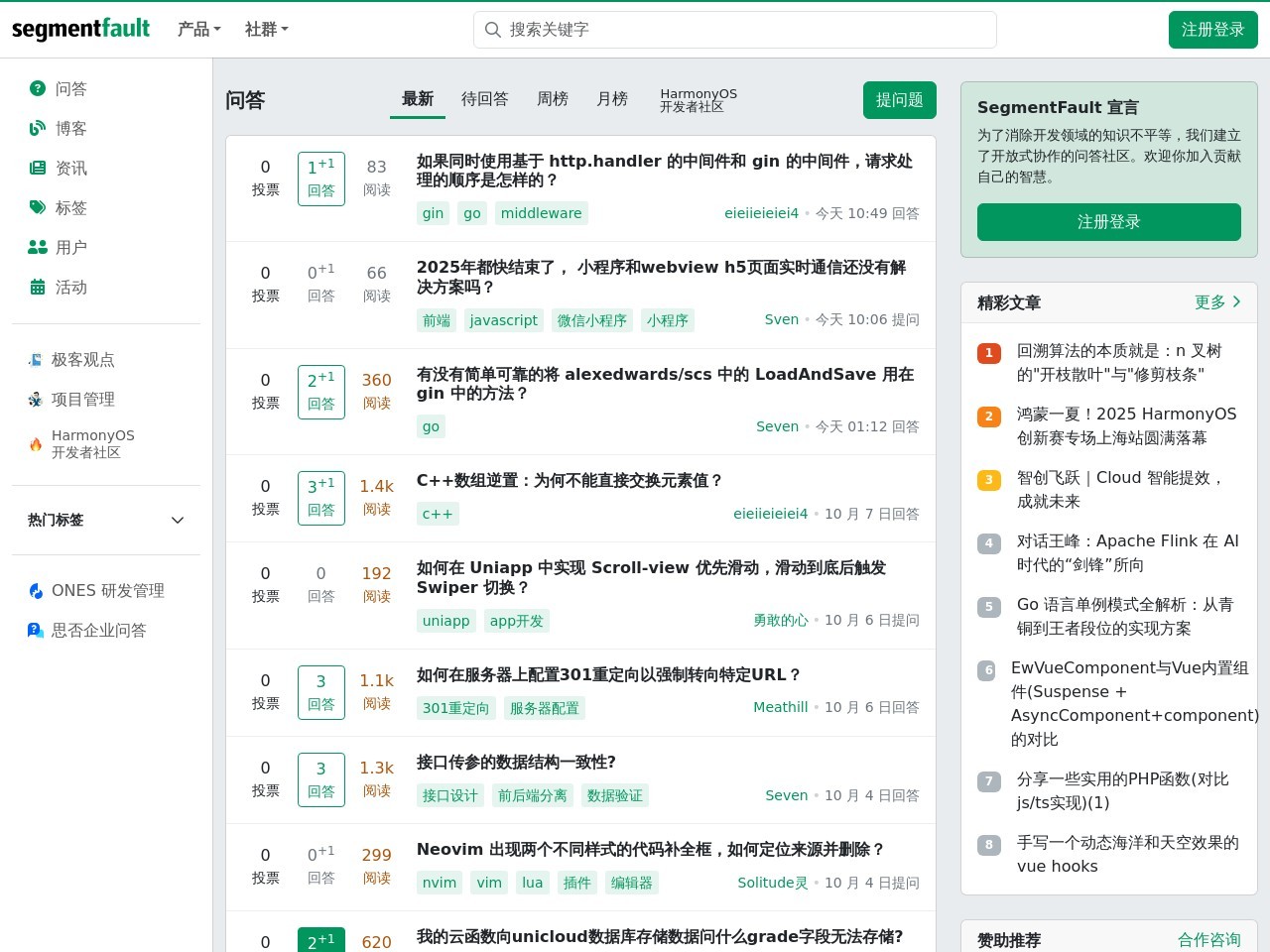Image resolution: width=1270 pixels, height=952 pixels.
Task: Open the C++数组逆置 question title
Action: 570,480
